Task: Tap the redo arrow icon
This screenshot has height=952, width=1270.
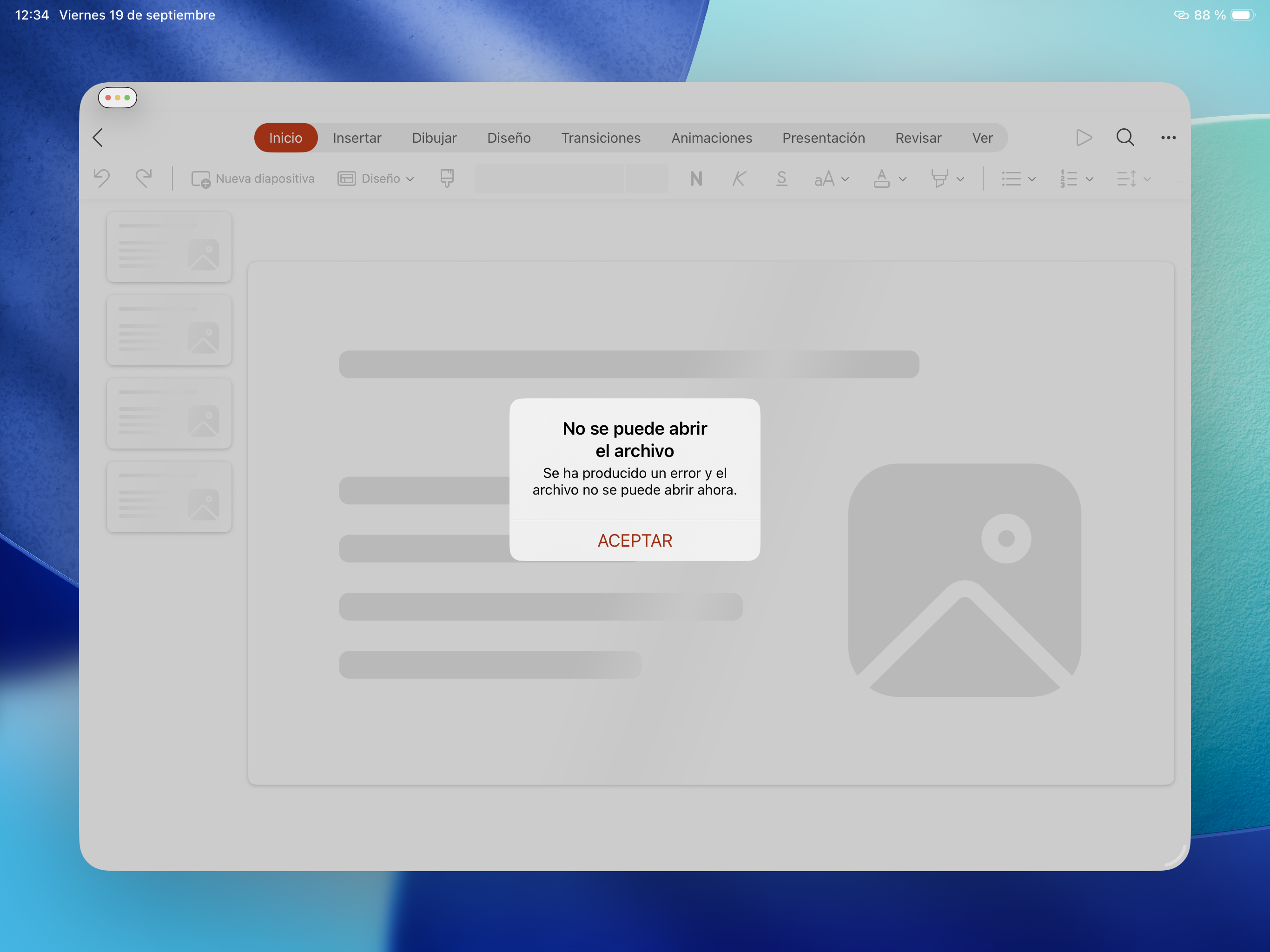Action: tap(144, 178)
